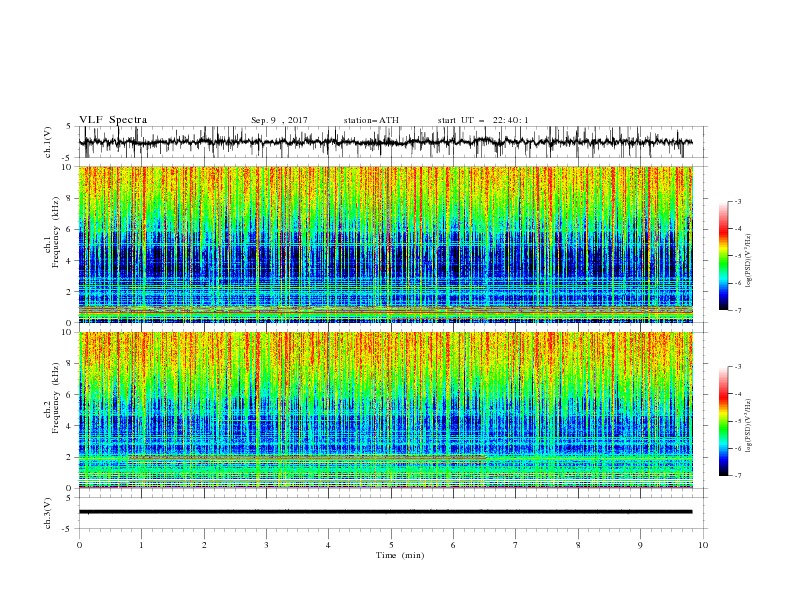Image resolution: width=792 pixels, height=612 pixels.
Task: Click the "VLF Spectra" plot title
Action: point(113,120)
